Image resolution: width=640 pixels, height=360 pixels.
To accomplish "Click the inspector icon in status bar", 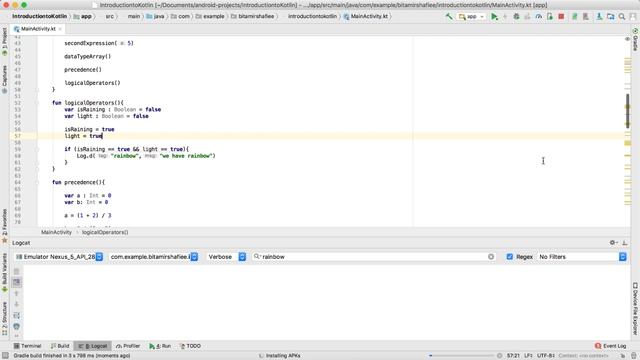I will [633, 356].
